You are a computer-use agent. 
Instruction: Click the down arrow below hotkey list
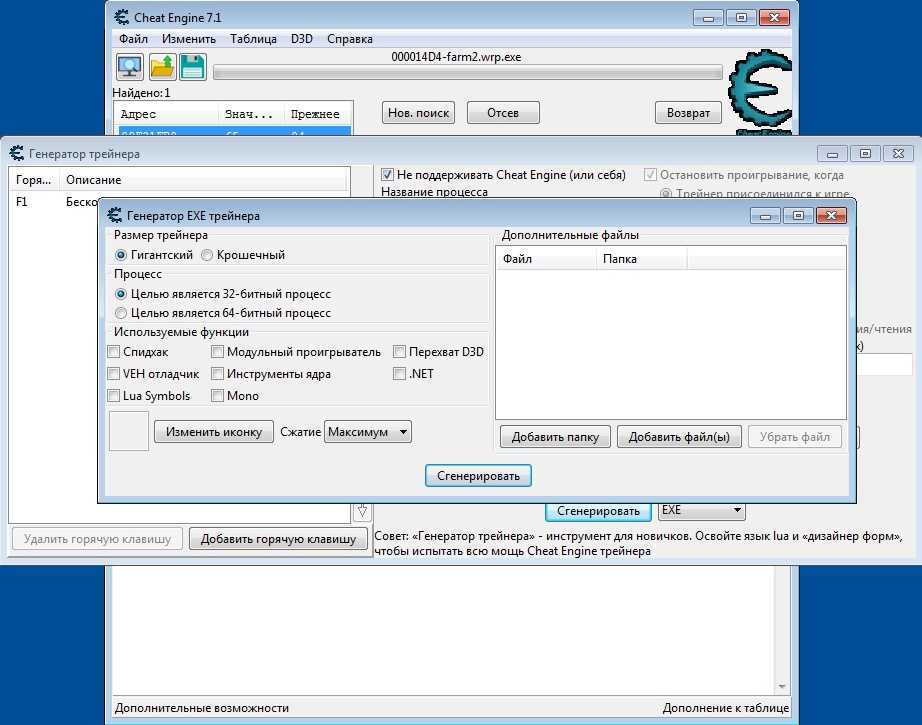pyautogui.click(x=362, y=512)
